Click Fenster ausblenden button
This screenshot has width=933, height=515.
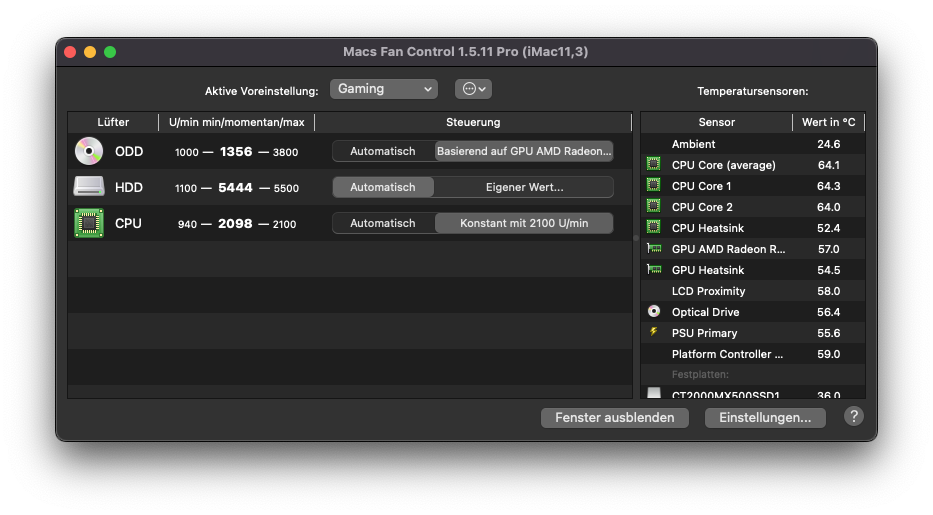click(615, 417)
